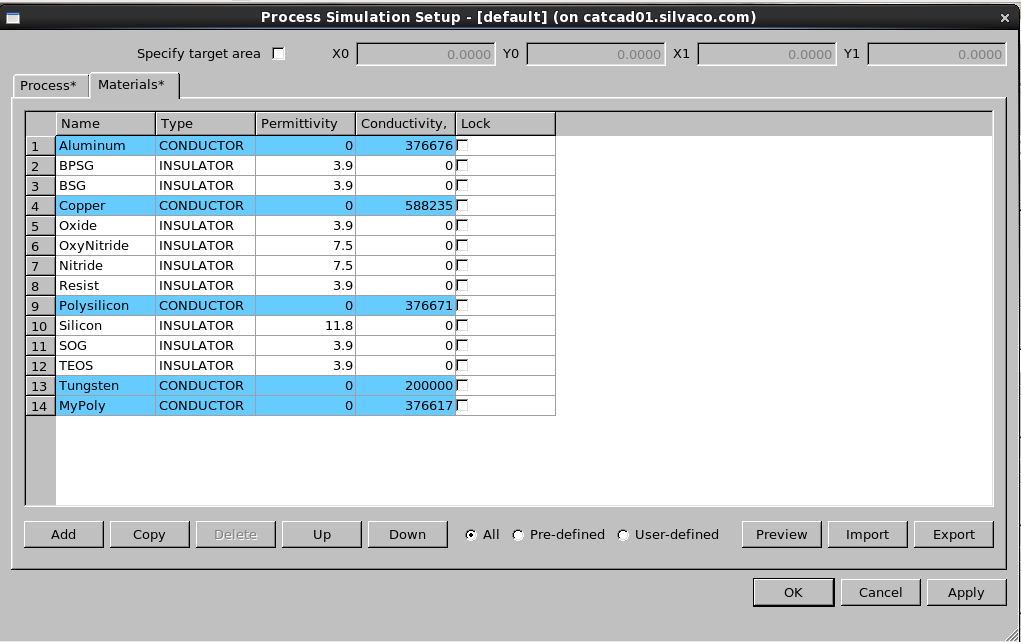
Task: Switch to the Process tab
Action: click(49, 86)
